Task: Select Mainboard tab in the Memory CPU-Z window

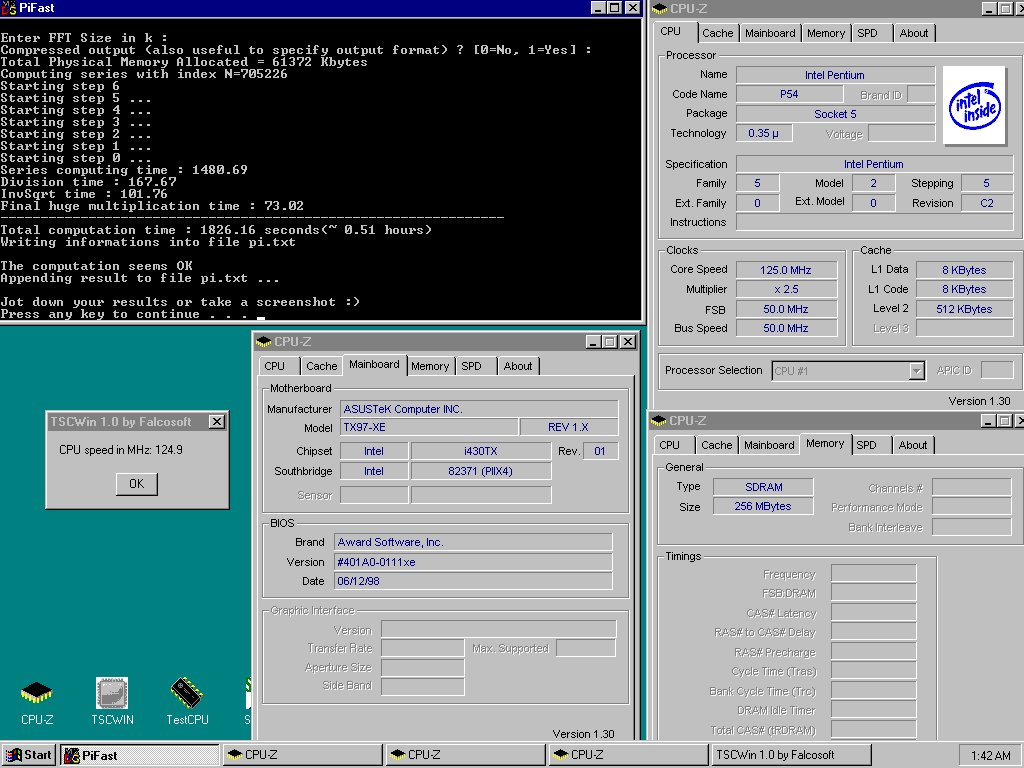Action: pyautogui.click(x=769, y=445)
